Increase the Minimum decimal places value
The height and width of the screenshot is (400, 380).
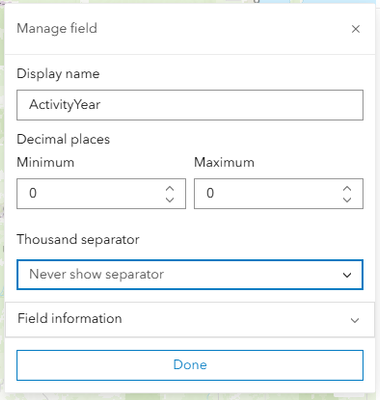point(170,189)
